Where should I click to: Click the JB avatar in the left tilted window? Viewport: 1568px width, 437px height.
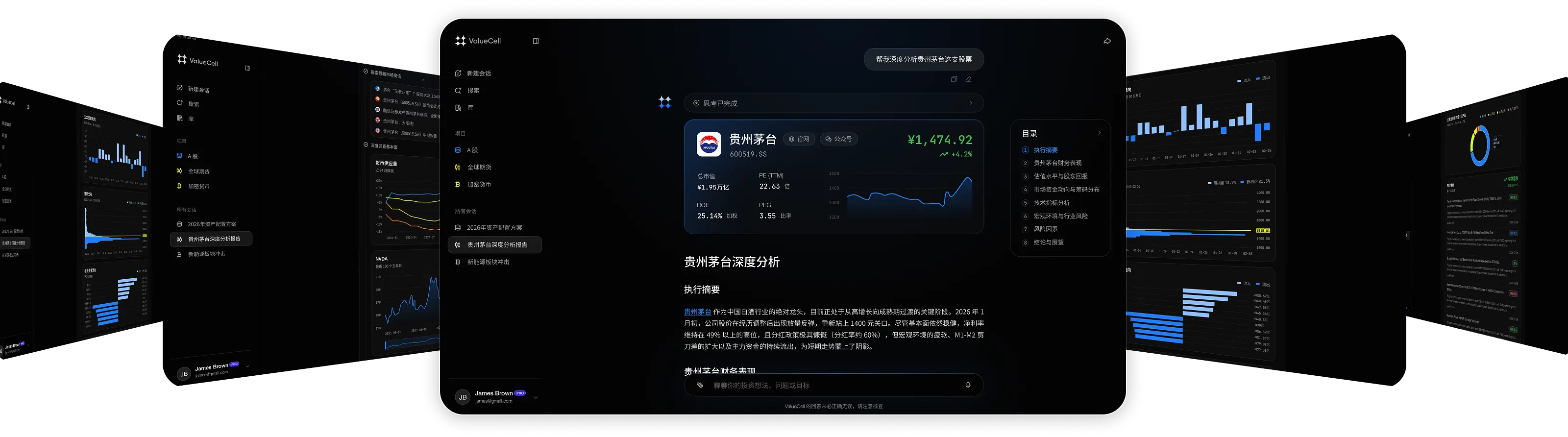[184, 374]
